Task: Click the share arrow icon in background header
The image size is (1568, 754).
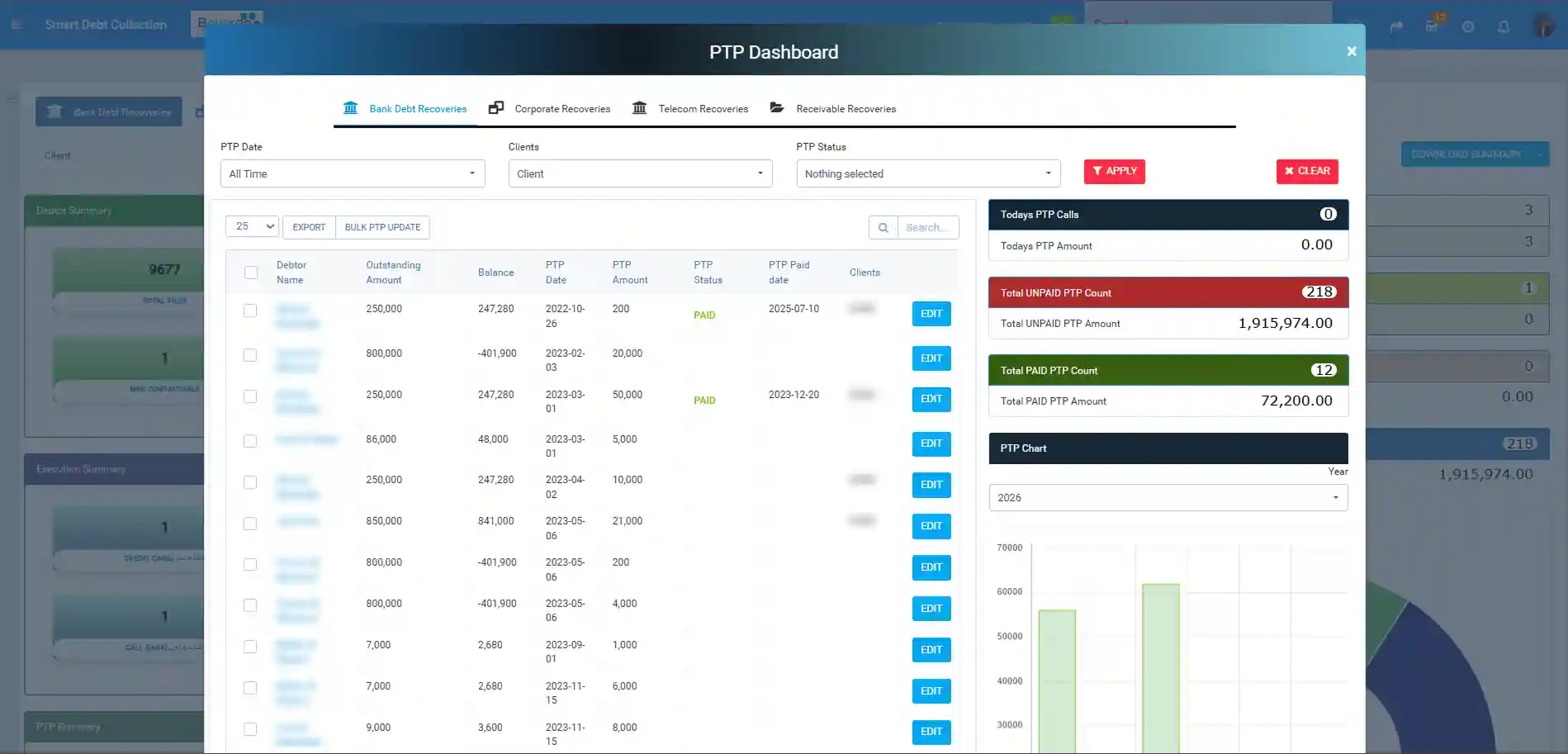Action: pos(1396,26)
